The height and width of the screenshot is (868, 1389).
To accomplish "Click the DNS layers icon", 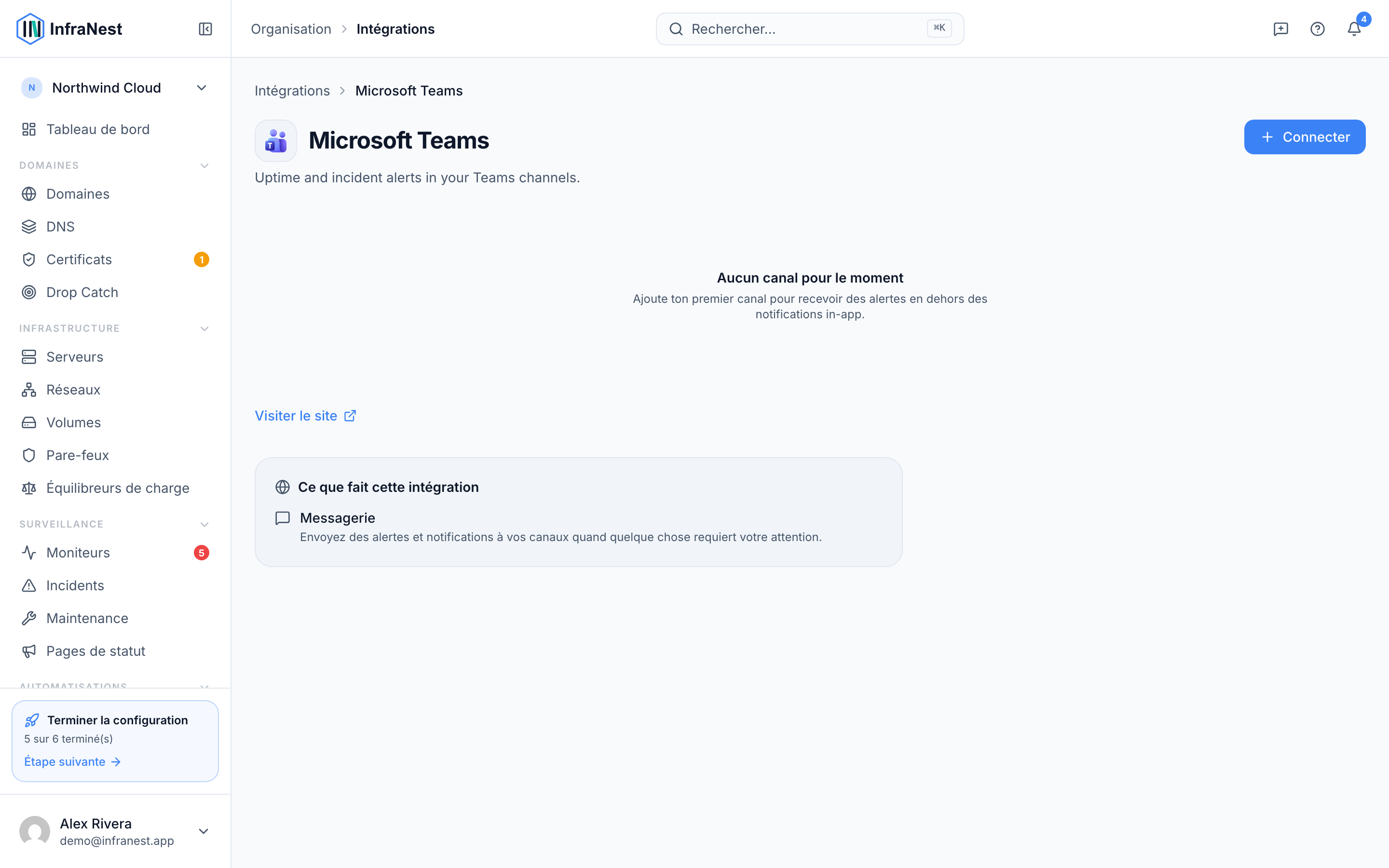I will pyautogui.click(x=29, y=227).
